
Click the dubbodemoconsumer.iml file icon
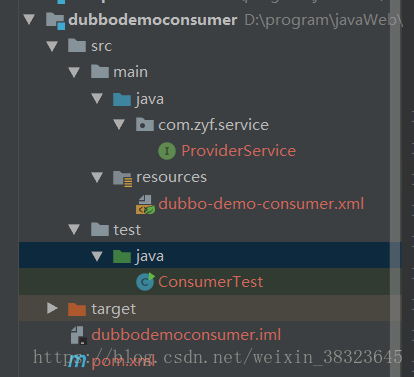pos(79,335)
